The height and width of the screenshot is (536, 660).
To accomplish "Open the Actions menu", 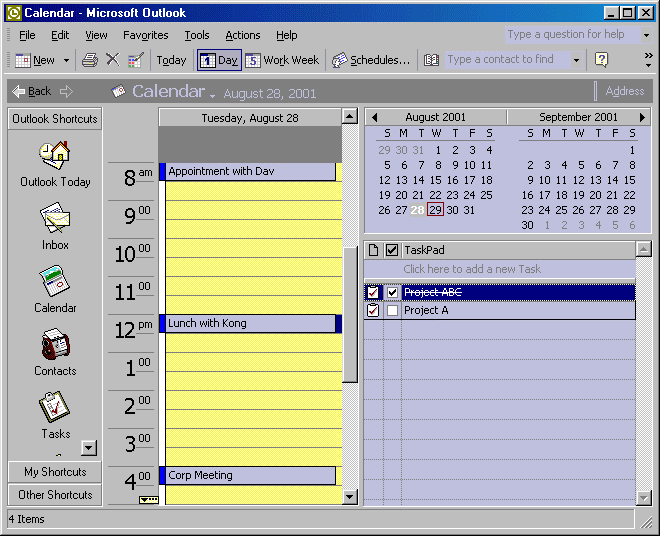I will (x=242, y=35).
